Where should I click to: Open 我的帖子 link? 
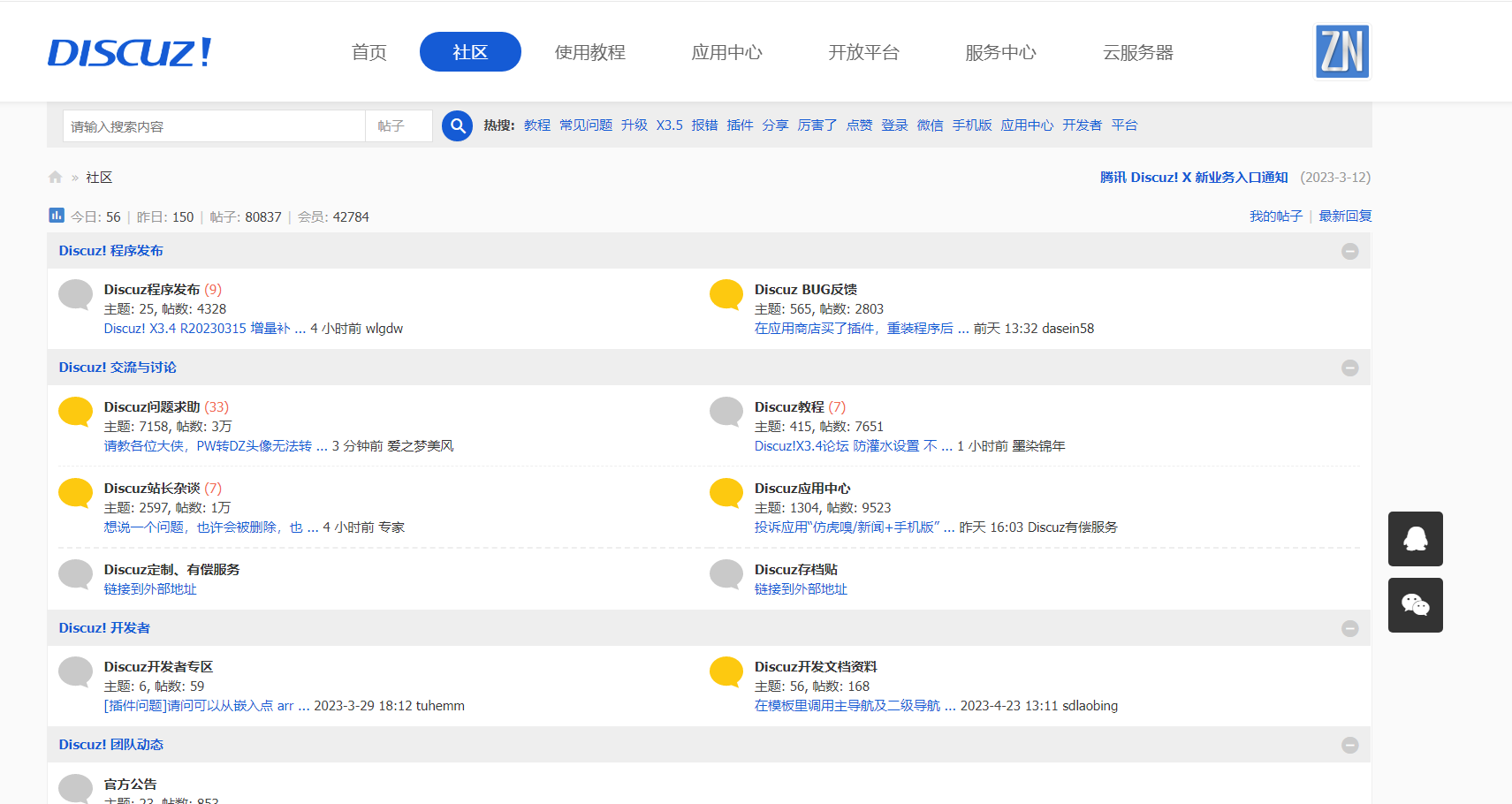[1276, 216]
